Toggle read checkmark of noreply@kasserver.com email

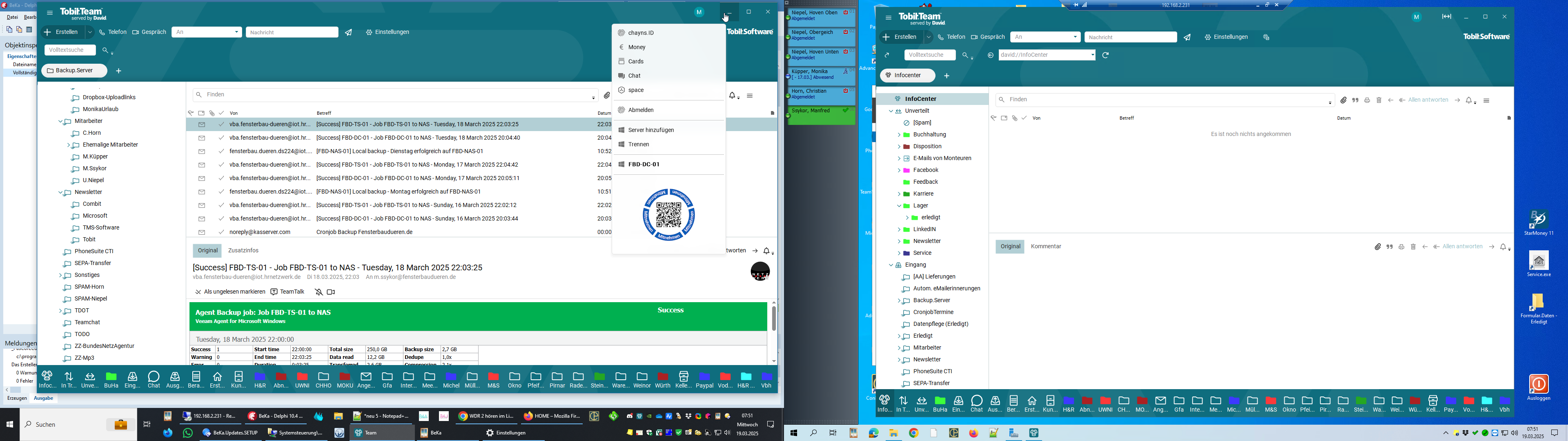coord(222,232)
